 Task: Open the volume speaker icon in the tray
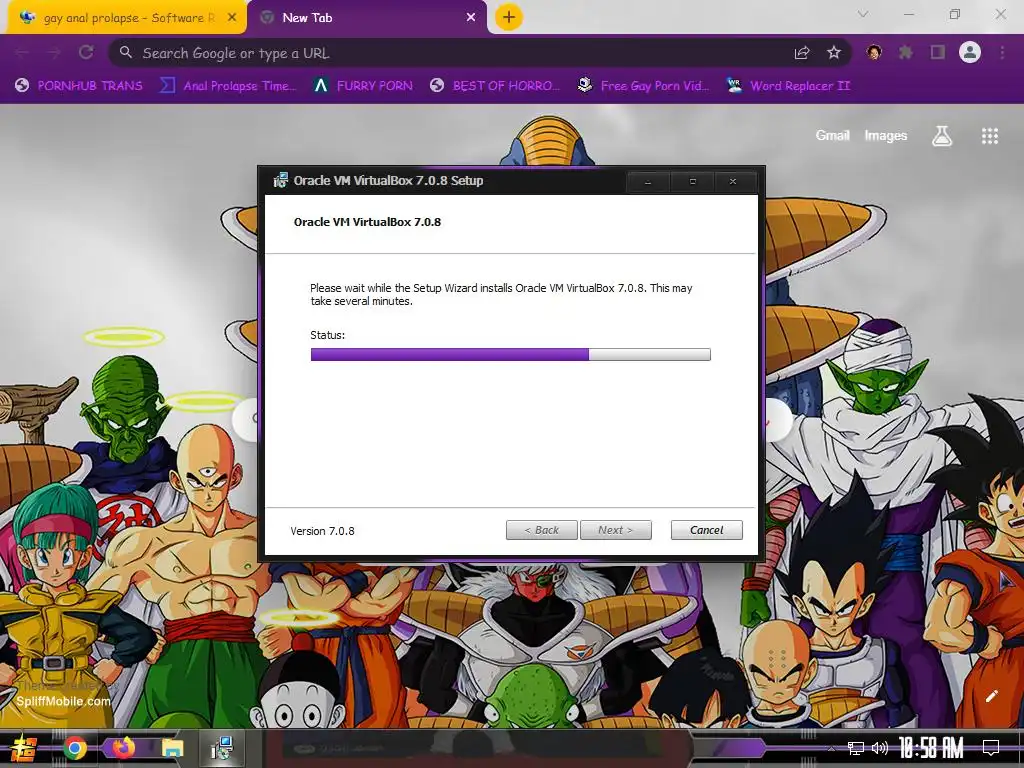[880, 748]
